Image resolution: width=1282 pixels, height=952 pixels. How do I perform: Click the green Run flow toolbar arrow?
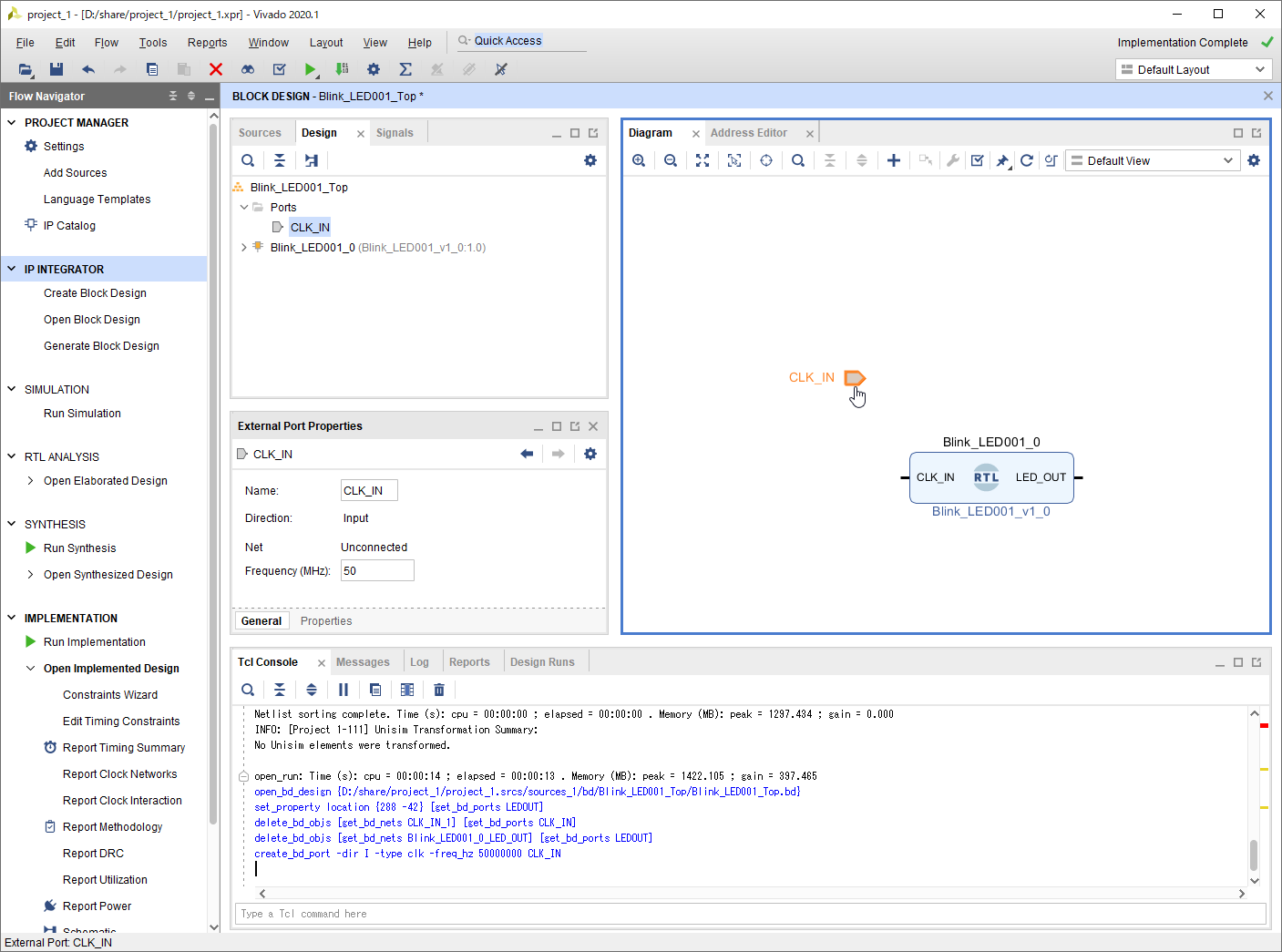pos(310,69)
